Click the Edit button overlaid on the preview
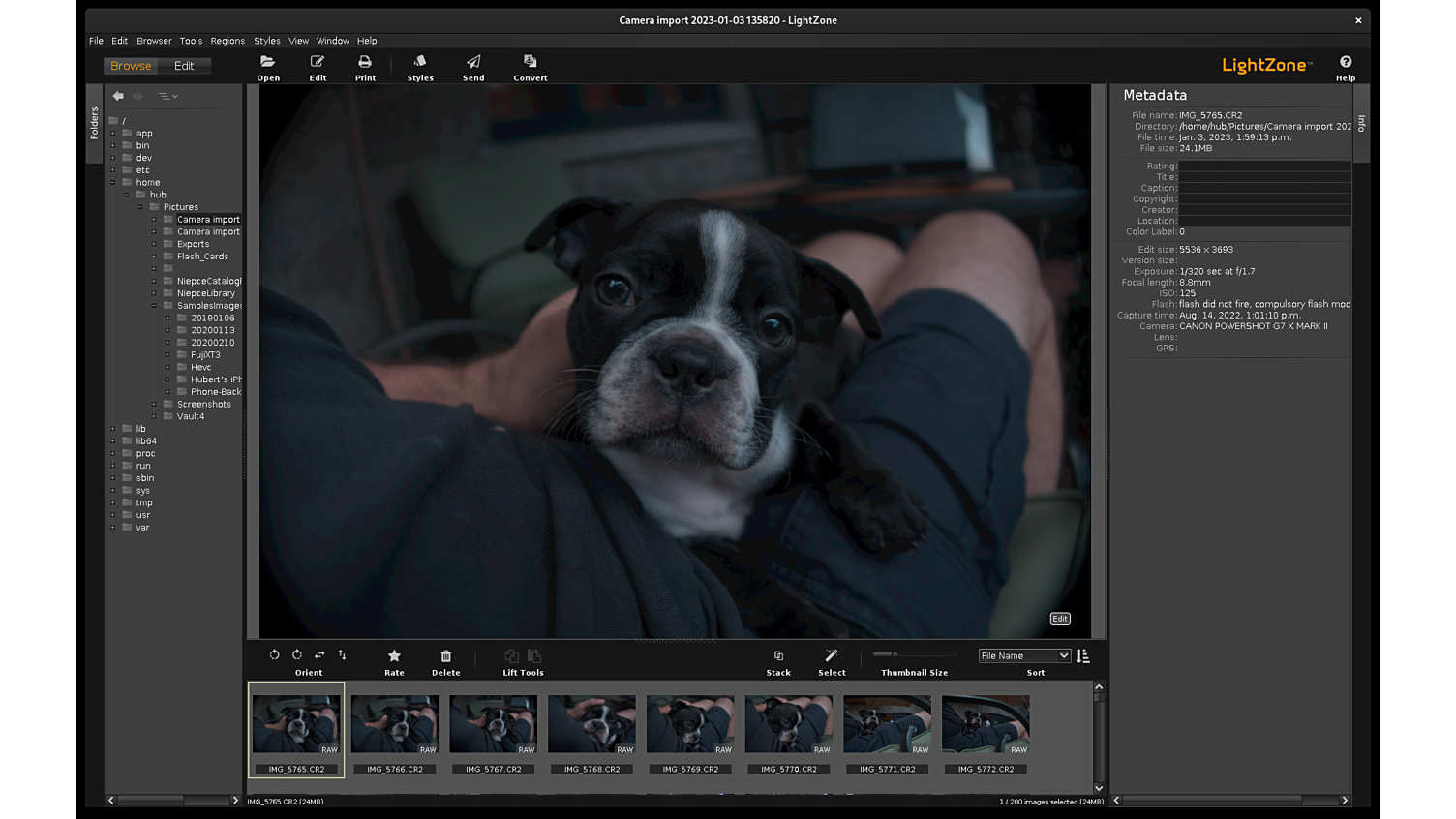1456x819 pixels. pos(1060,619)
